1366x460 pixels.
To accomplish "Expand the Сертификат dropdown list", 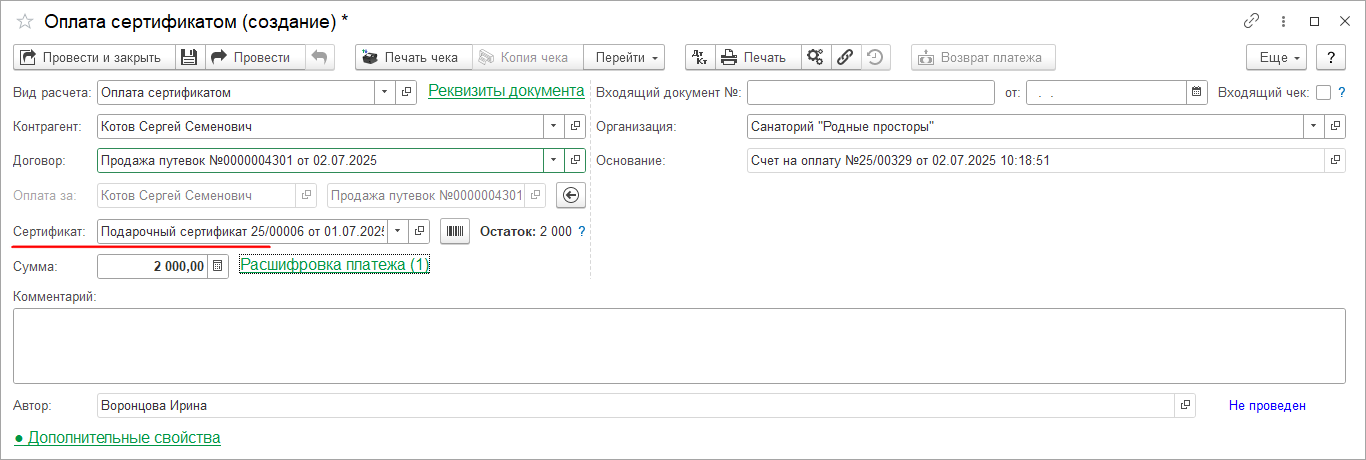I will click(398, 231).
